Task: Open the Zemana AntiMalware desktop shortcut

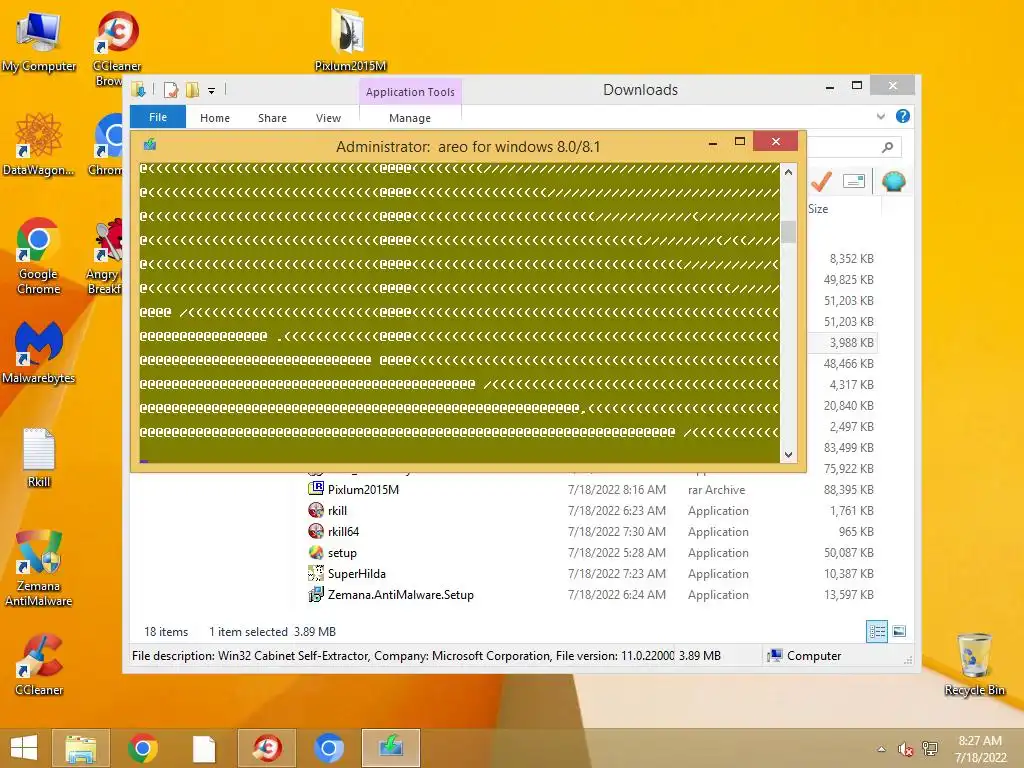Action: point(39,568)
